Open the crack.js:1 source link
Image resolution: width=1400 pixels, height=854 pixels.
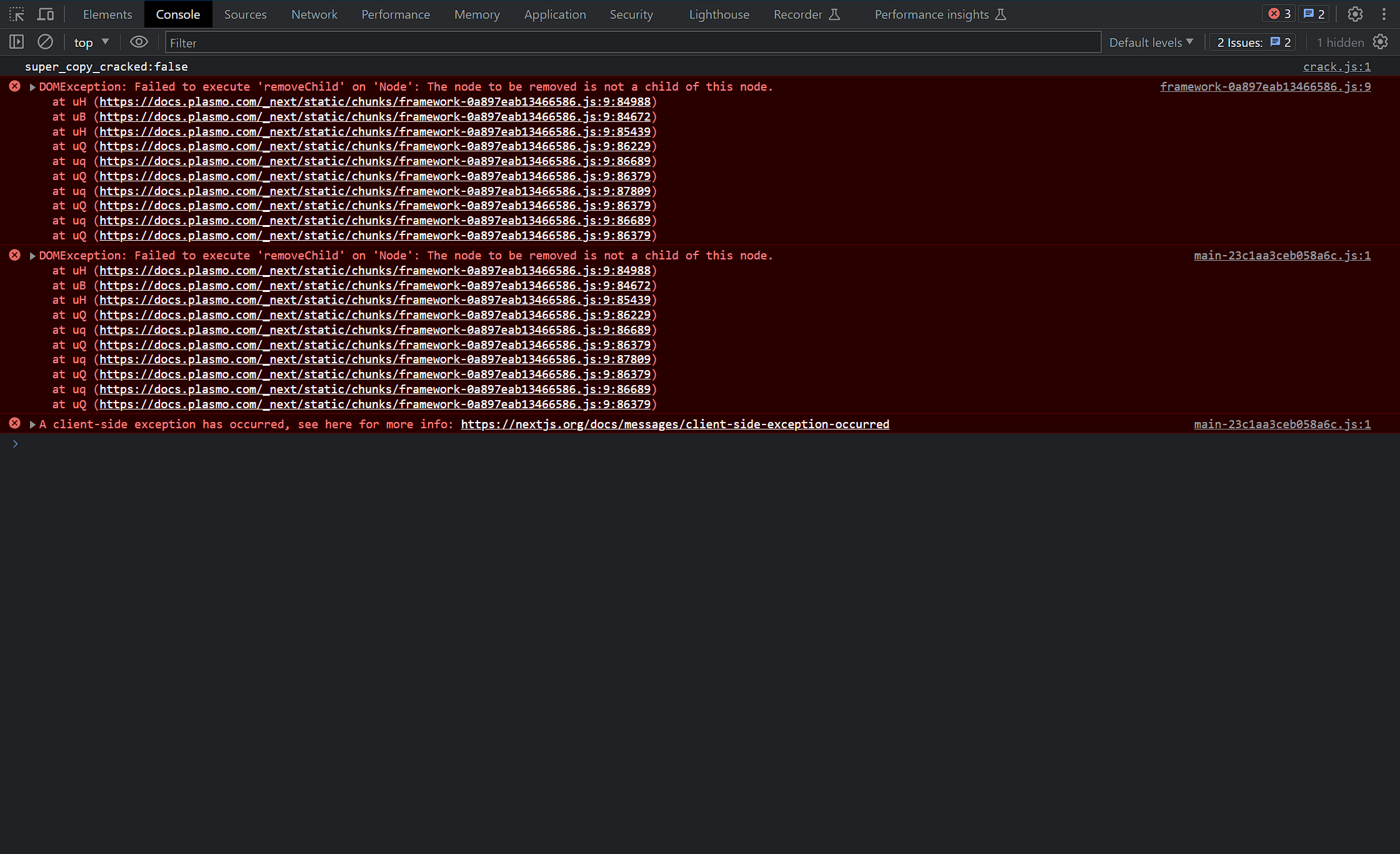pyautogui.click(x=1336, y=66)
